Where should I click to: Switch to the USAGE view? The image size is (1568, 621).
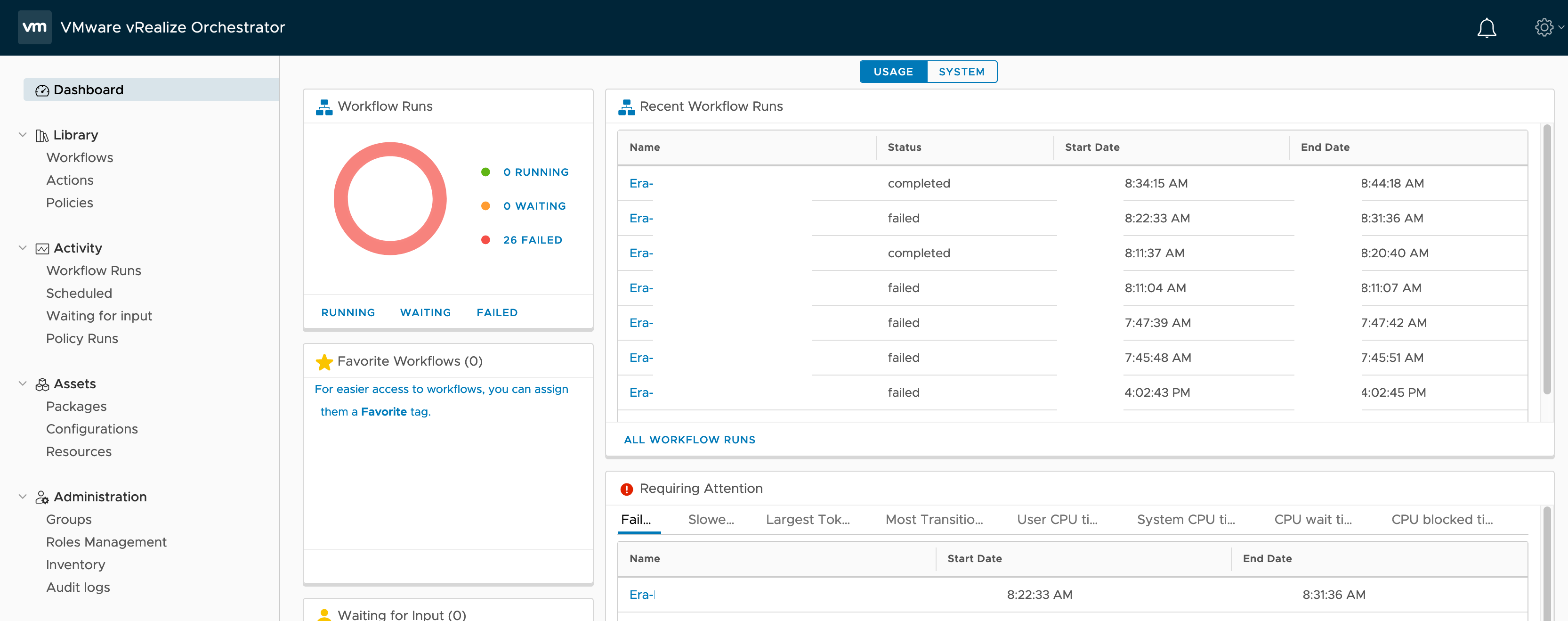pos(893,72)
